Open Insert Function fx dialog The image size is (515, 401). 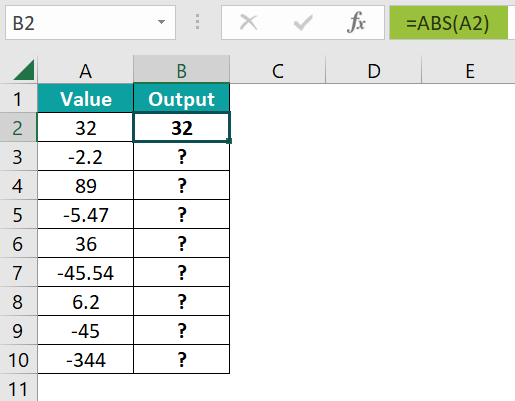[x=356, y=23]
